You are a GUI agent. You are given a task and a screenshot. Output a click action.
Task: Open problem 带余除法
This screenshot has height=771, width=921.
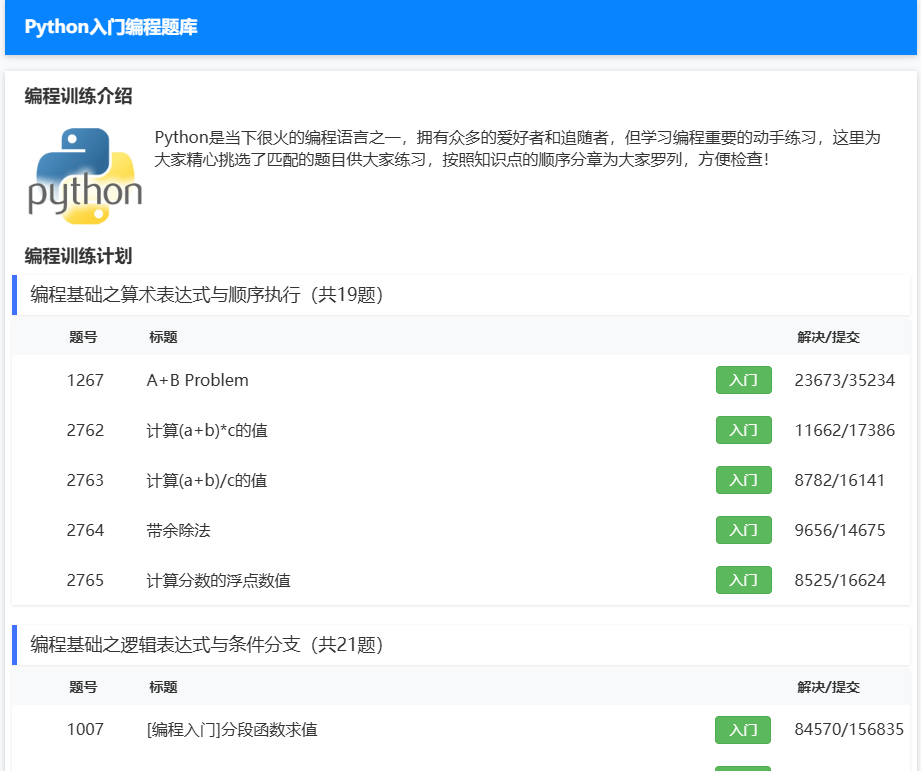click(179, 530)
